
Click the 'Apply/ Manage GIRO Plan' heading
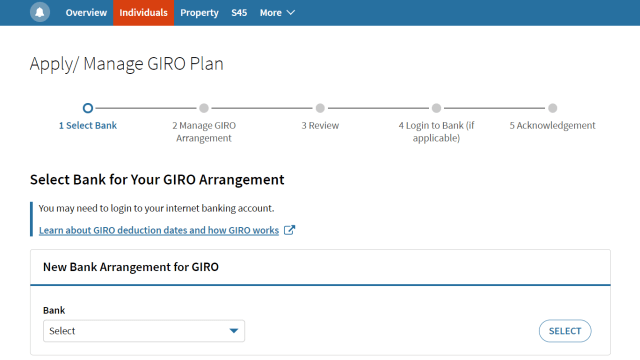coord(127,64)
